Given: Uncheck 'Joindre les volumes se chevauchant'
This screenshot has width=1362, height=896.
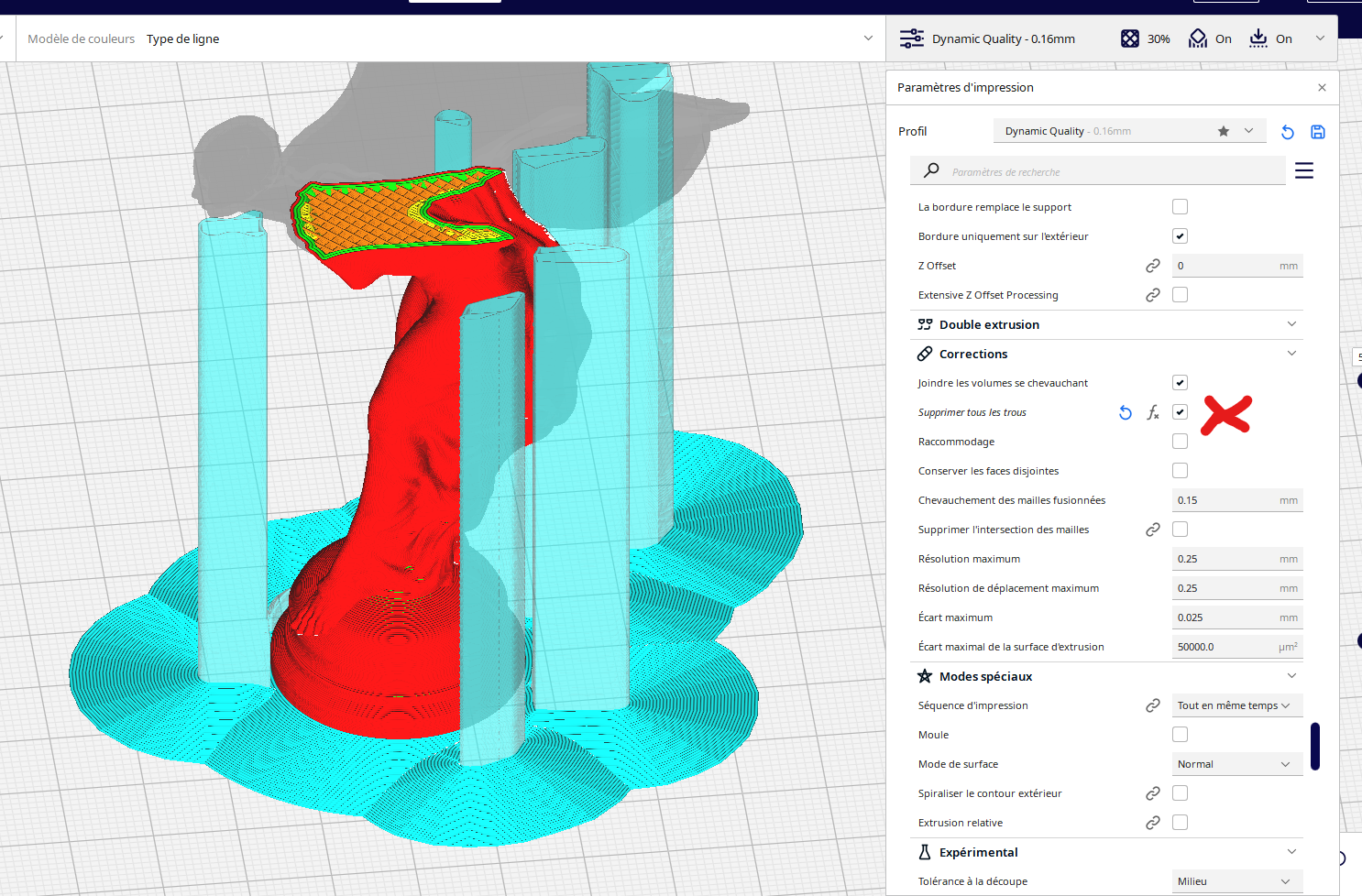Looking at the screenshot, I should (1180, 383).
